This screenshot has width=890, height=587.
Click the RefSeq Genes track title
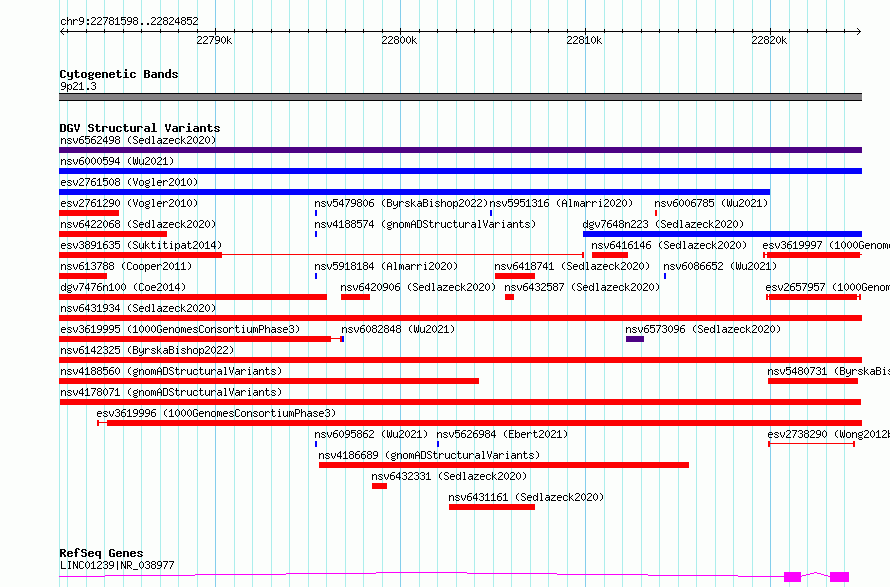pyautogui.click(x=101, y=553)
